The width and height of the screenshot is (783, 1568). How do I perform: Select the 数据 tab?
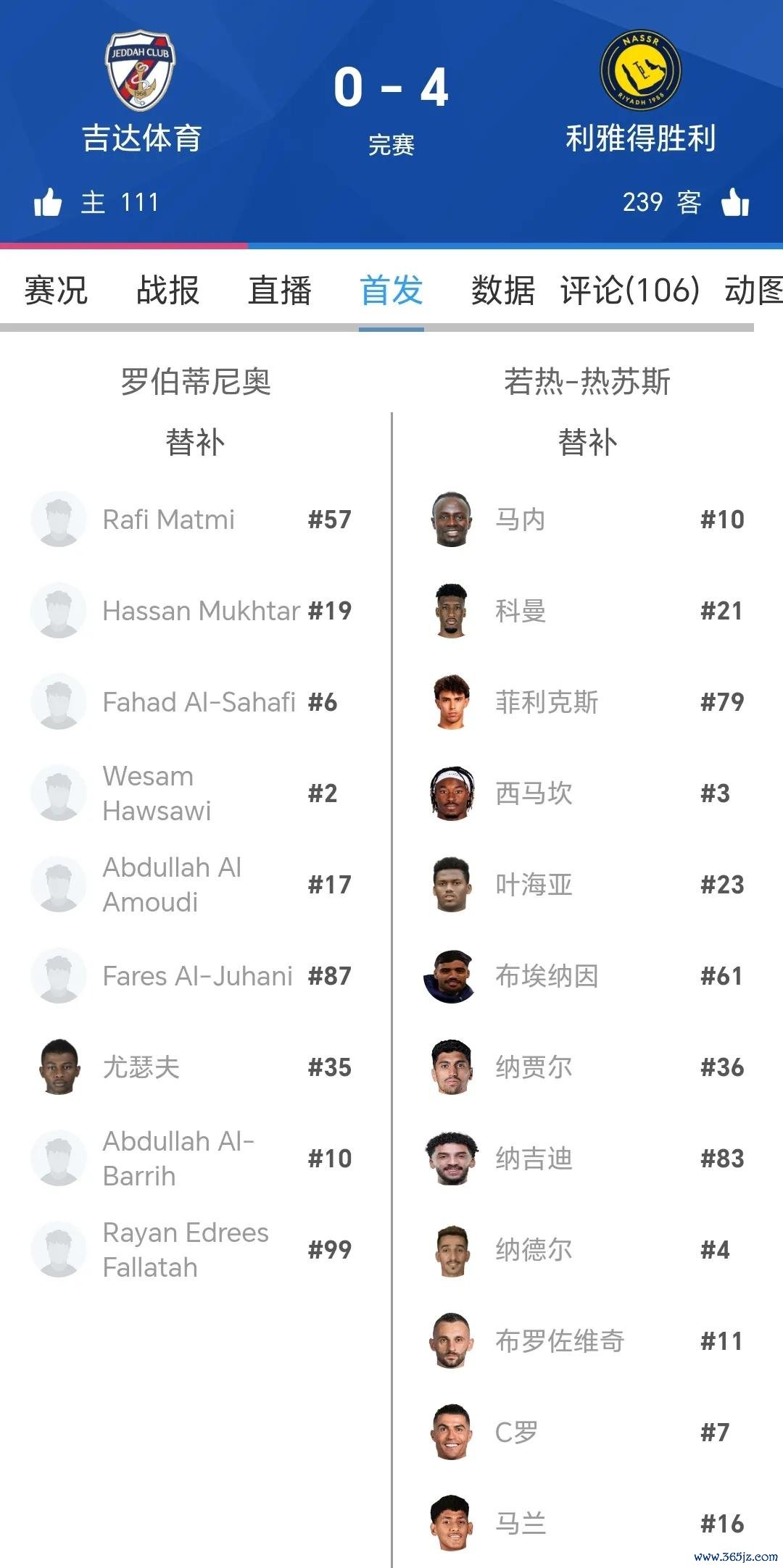tap(502, 291)
